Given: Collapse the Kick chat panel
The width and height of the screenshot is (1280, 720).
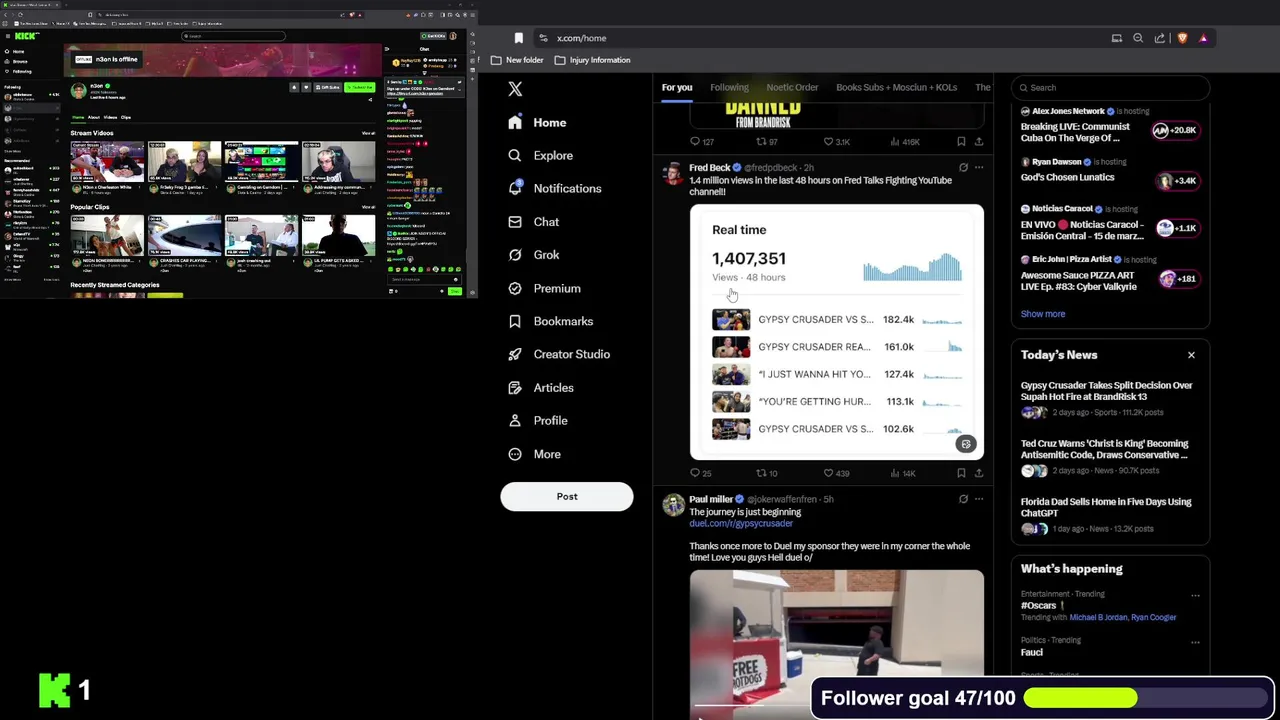Looking at the screenshot, I should 387,49.
